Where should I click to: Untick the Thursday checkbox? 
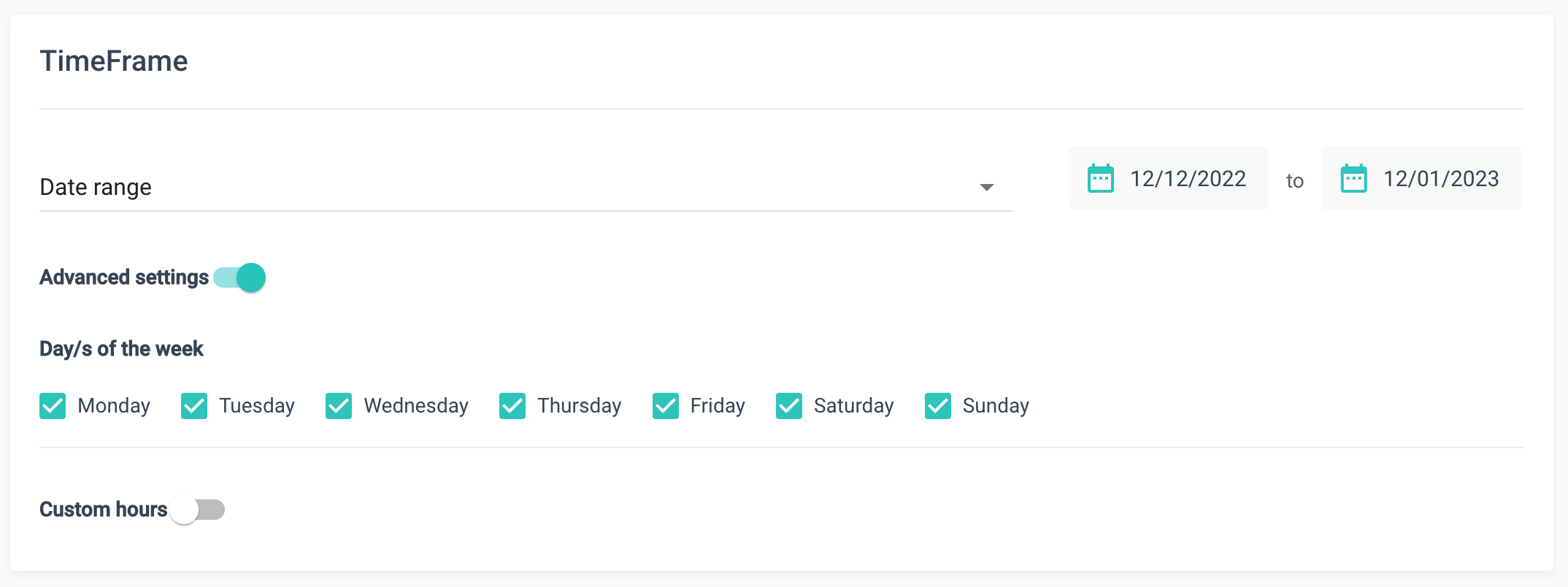click(512, 406)
